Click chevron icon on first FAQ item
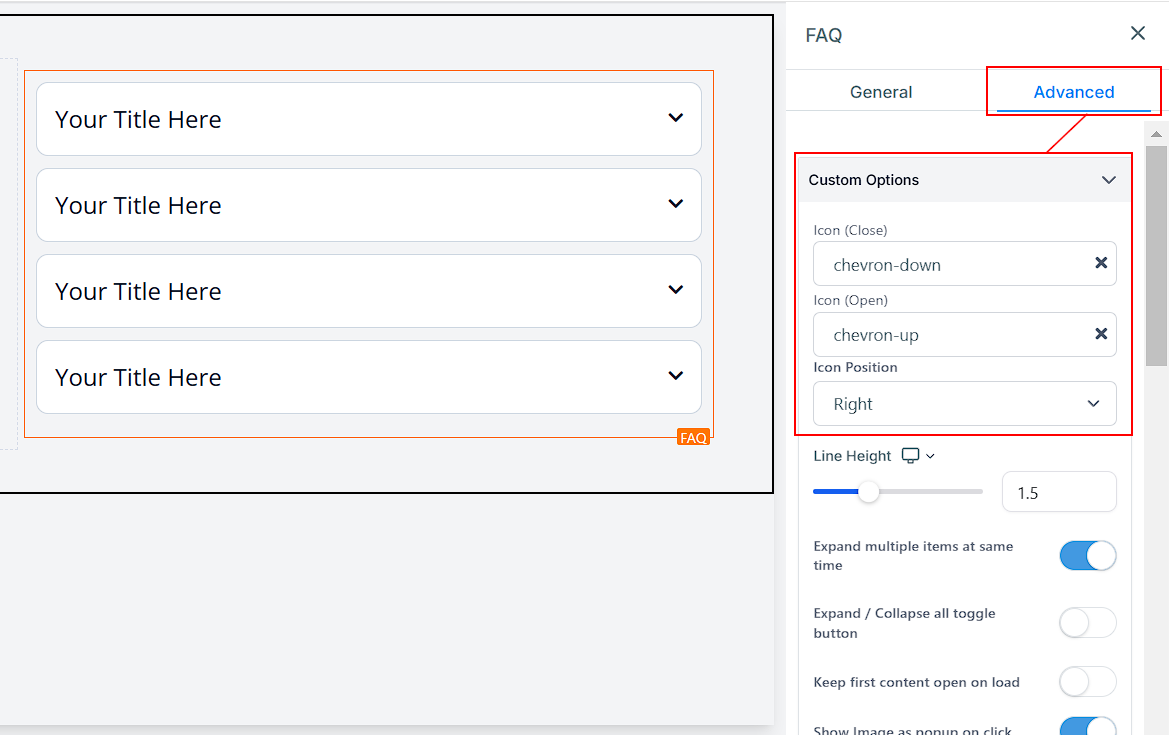 tap(676, 118)
